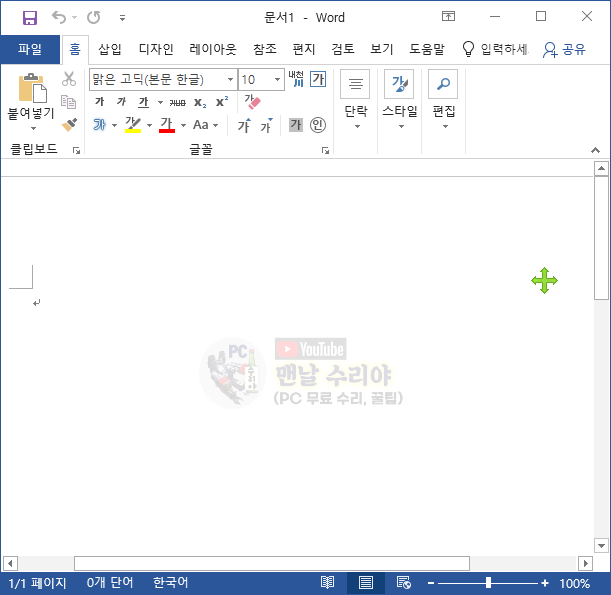This screenshot has height=595, width=611.
Task: Apply red font color
Action: point(167,125)
